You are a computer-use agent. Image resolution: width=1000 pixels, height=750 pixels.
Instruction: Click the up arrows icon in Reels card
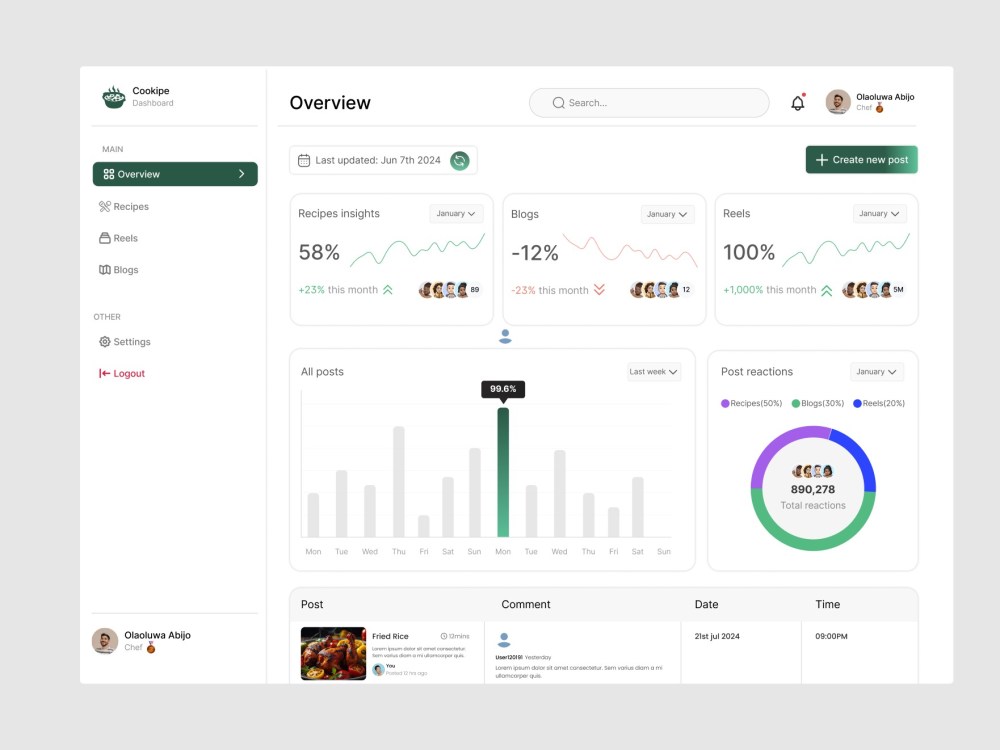(x=827, y=291)
